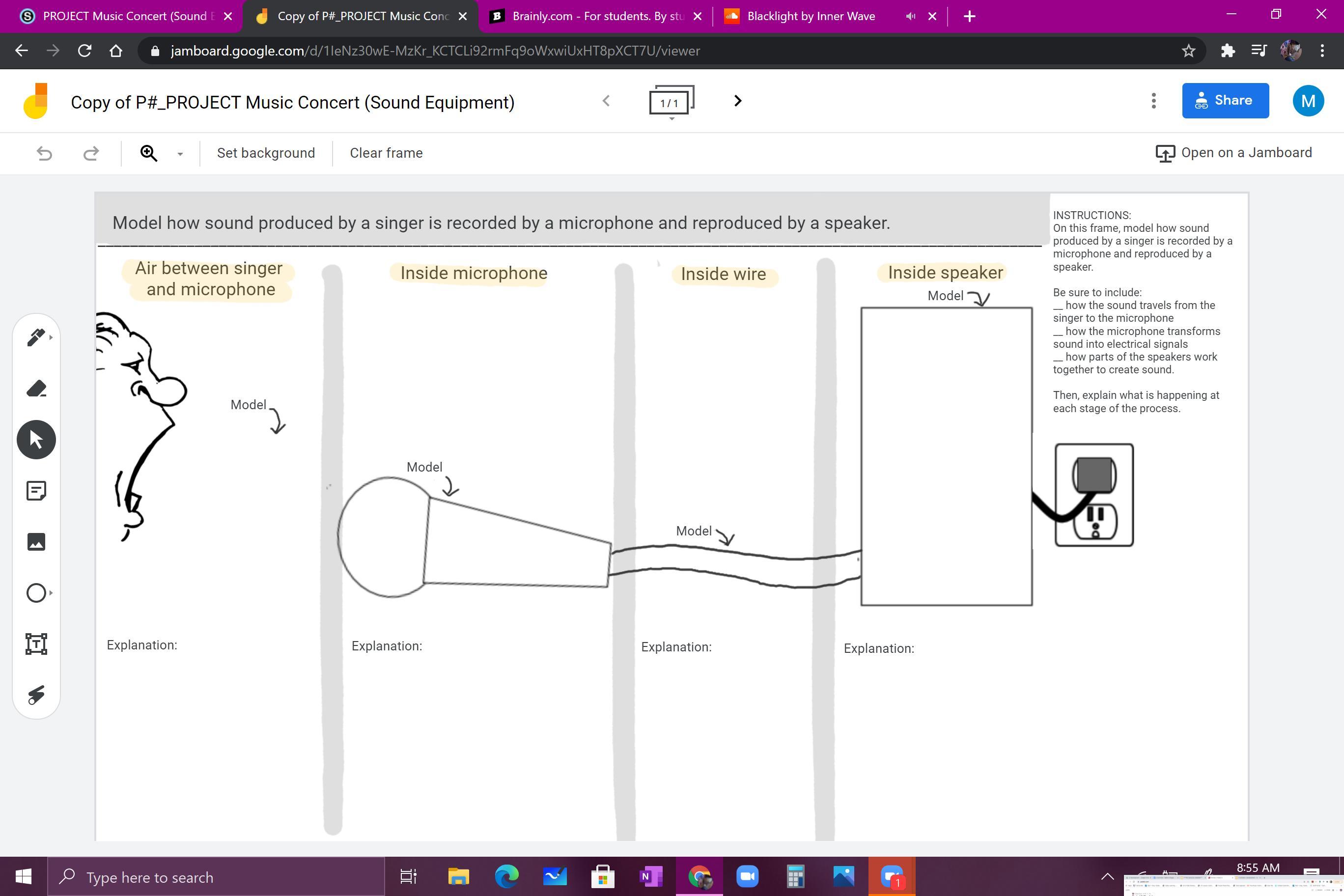Screen dimensions: 1344x896
Task: Insert an image with Add image tool
Action: pos(36,542)
